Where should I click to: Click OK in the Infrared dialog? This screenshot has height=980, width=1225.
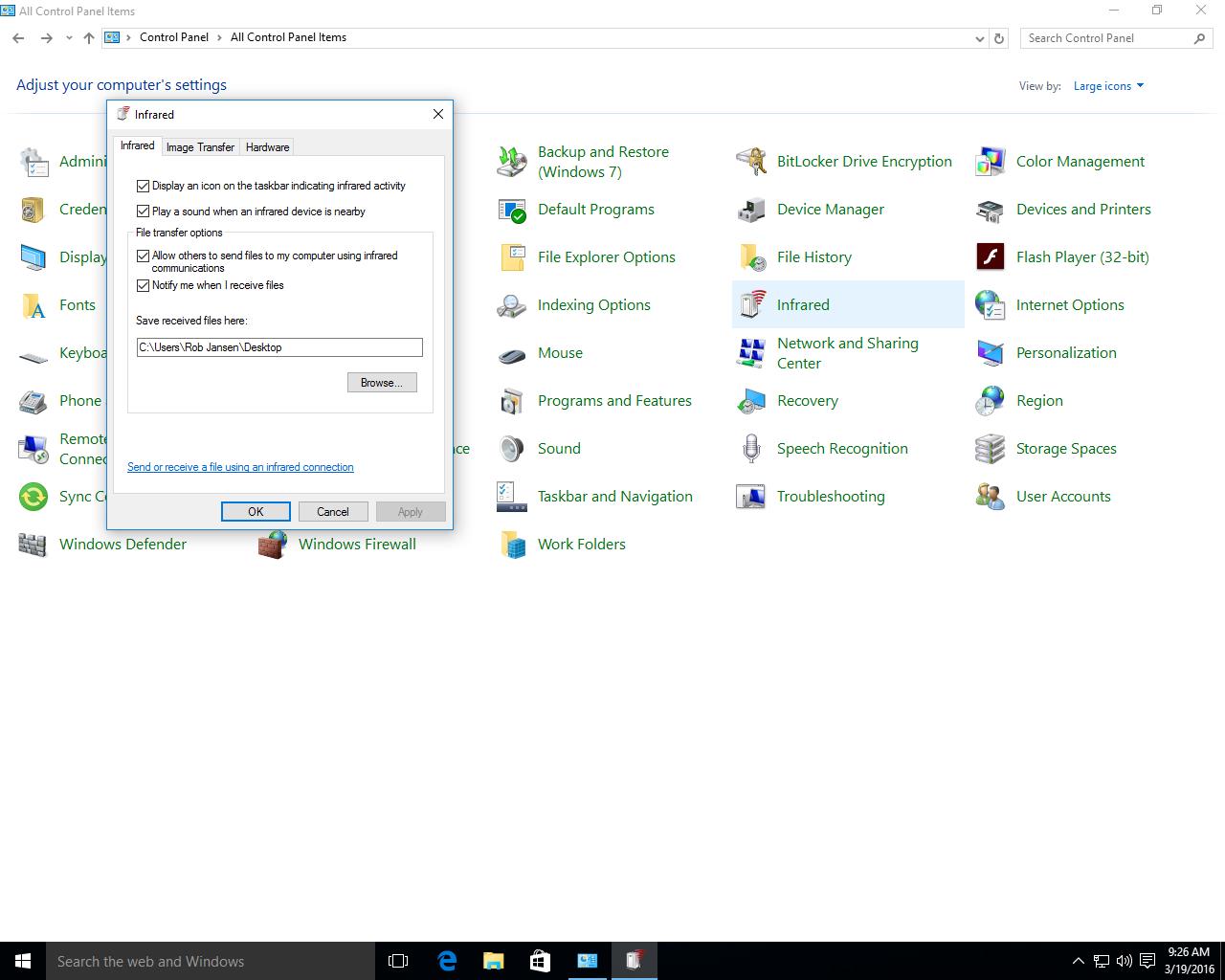click(x=256, y=512)
